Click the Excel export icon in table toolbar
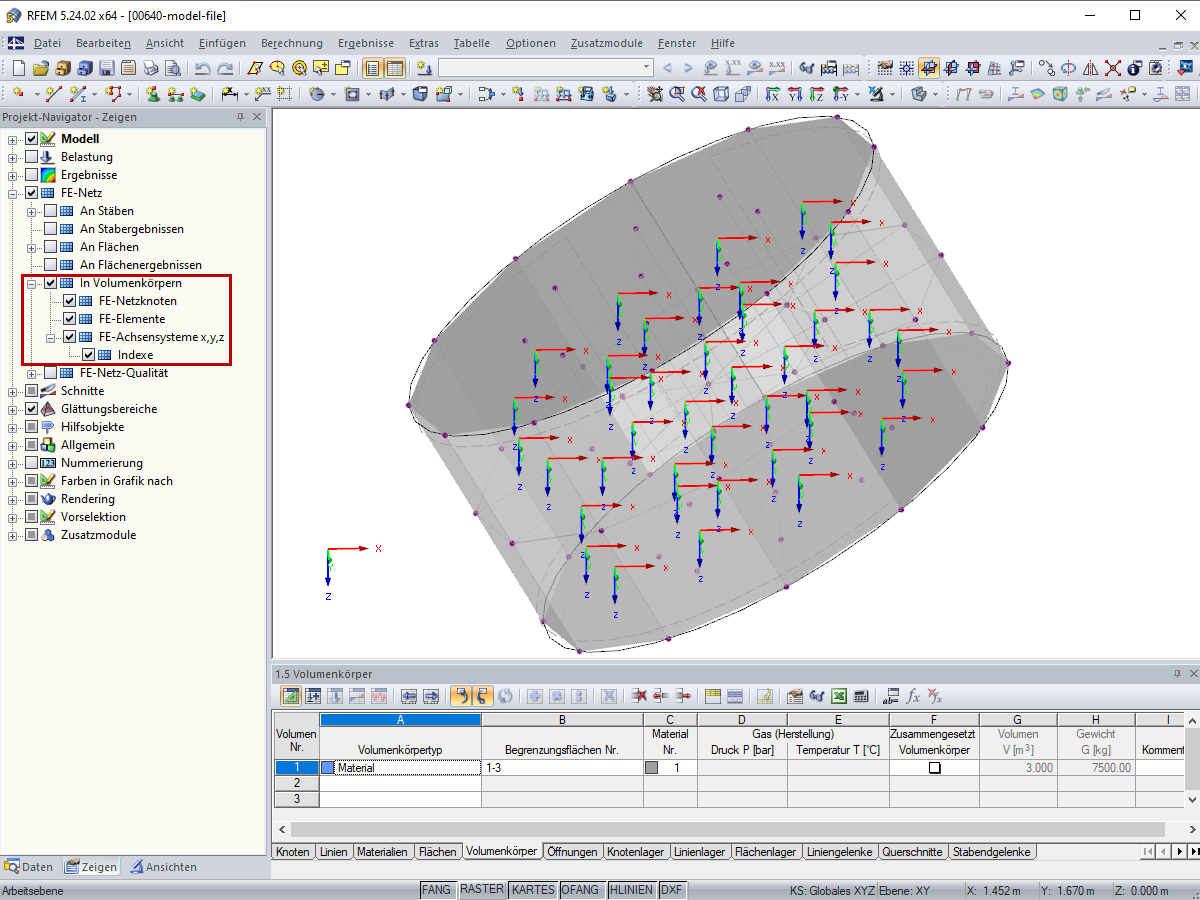 pos(839,696)
